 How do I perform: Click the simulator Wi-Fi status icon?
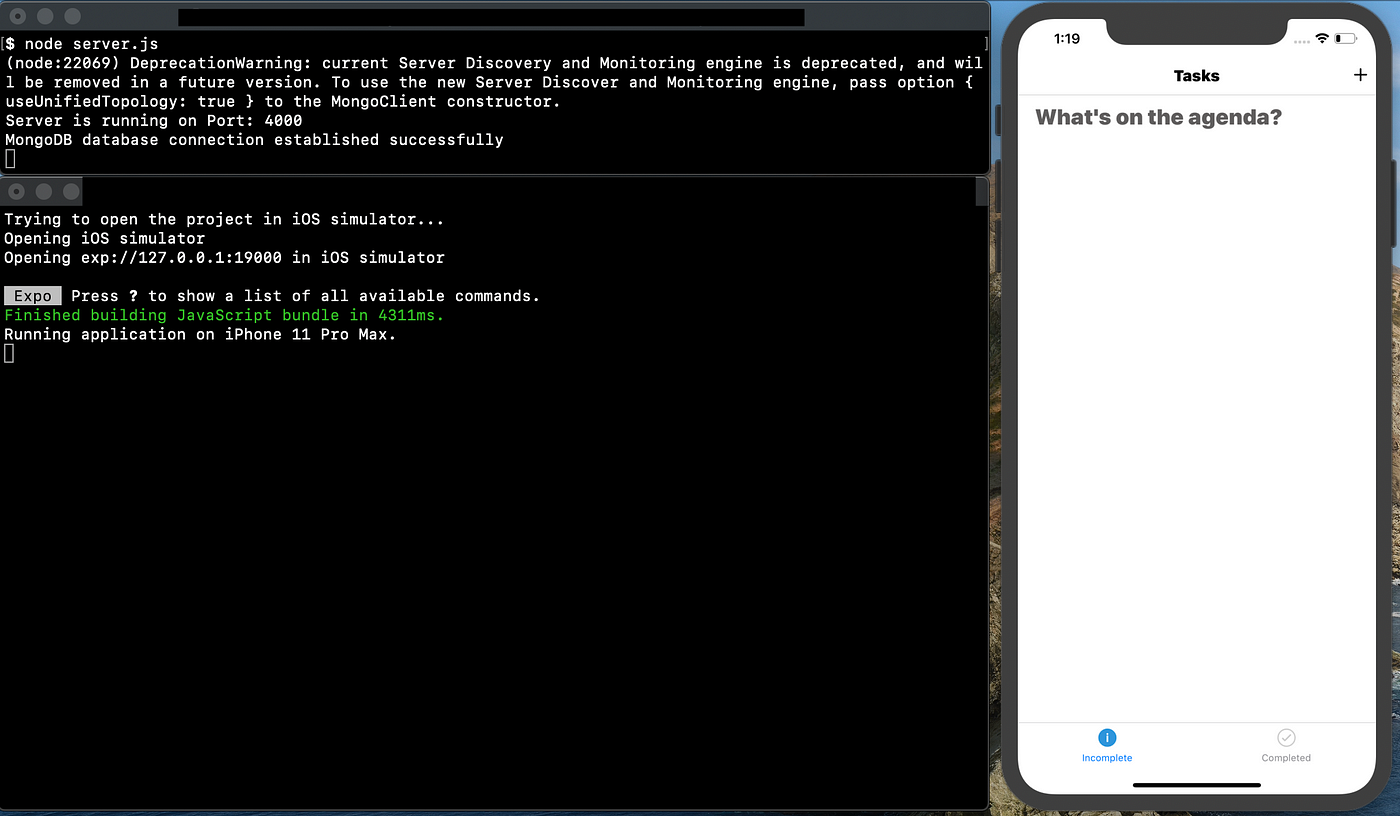[x=1322, y=38]
